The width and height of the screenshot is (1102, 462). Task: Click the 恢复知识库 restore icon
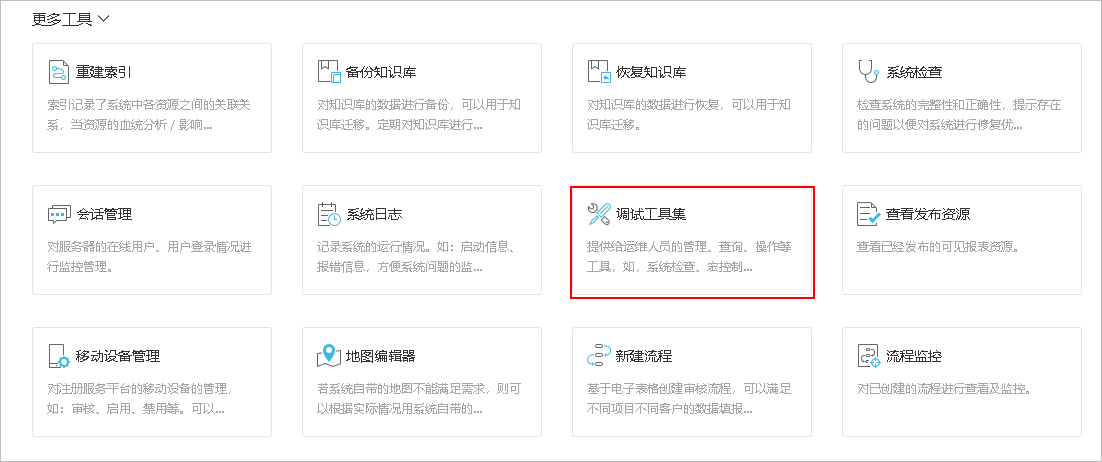point(599,72)
